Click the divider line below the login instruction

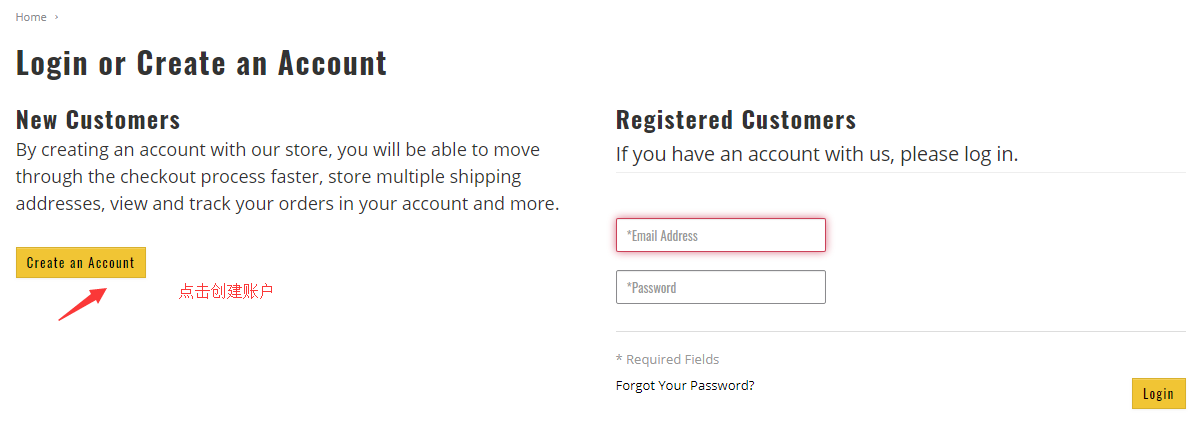click(900, 172)
